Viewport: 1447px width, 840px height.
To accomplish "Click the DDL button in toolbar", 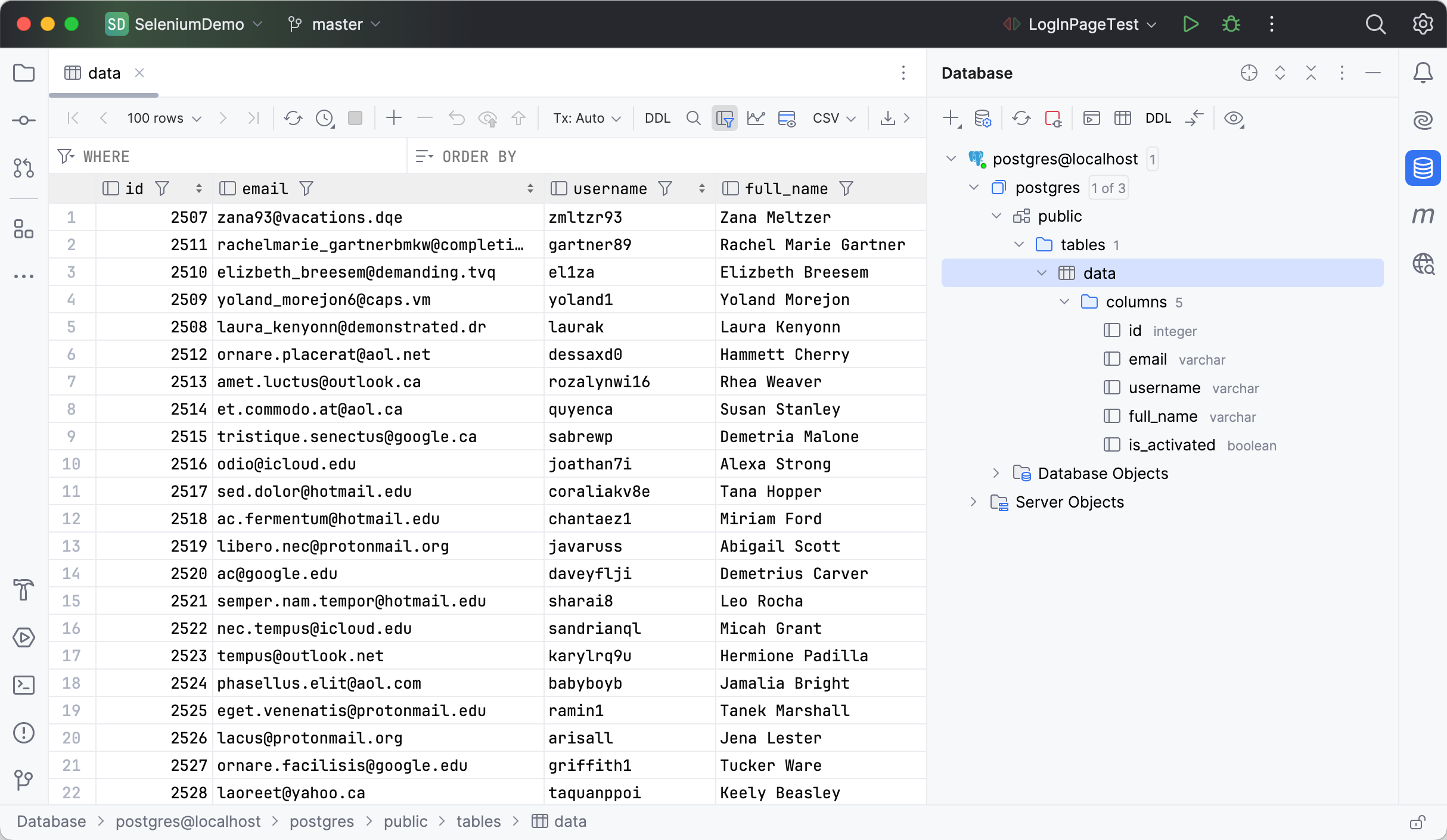I will 656,119.
